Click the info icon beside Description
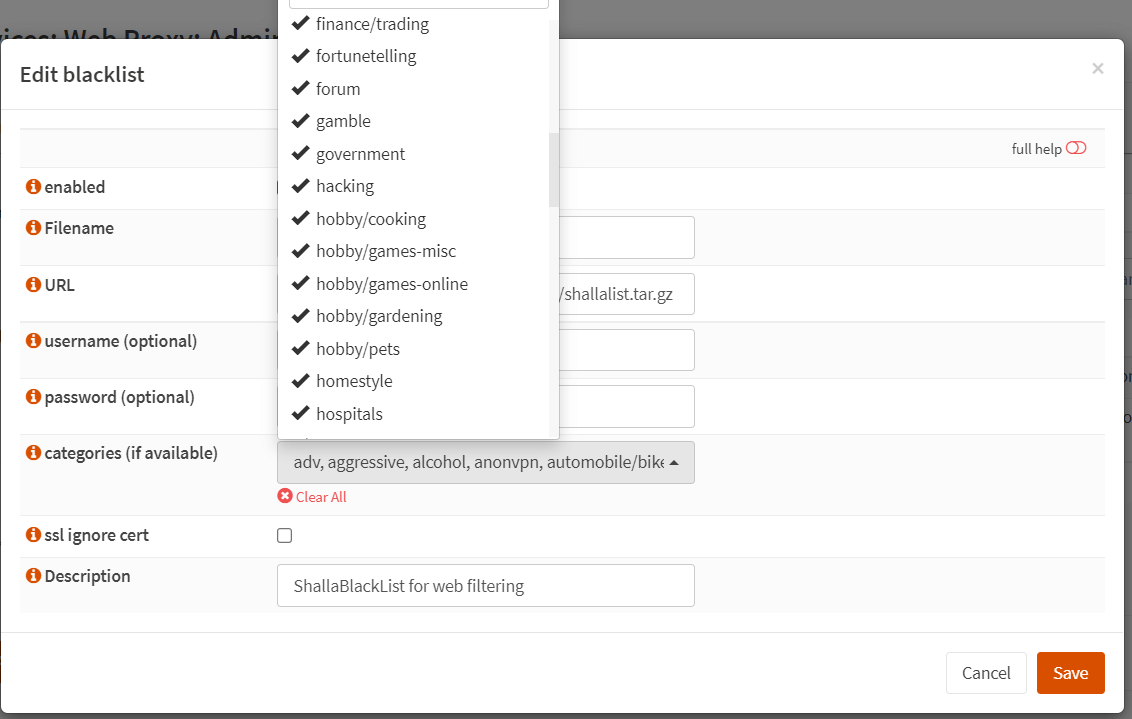This screenshot has height=719, width=1132. 33,576
